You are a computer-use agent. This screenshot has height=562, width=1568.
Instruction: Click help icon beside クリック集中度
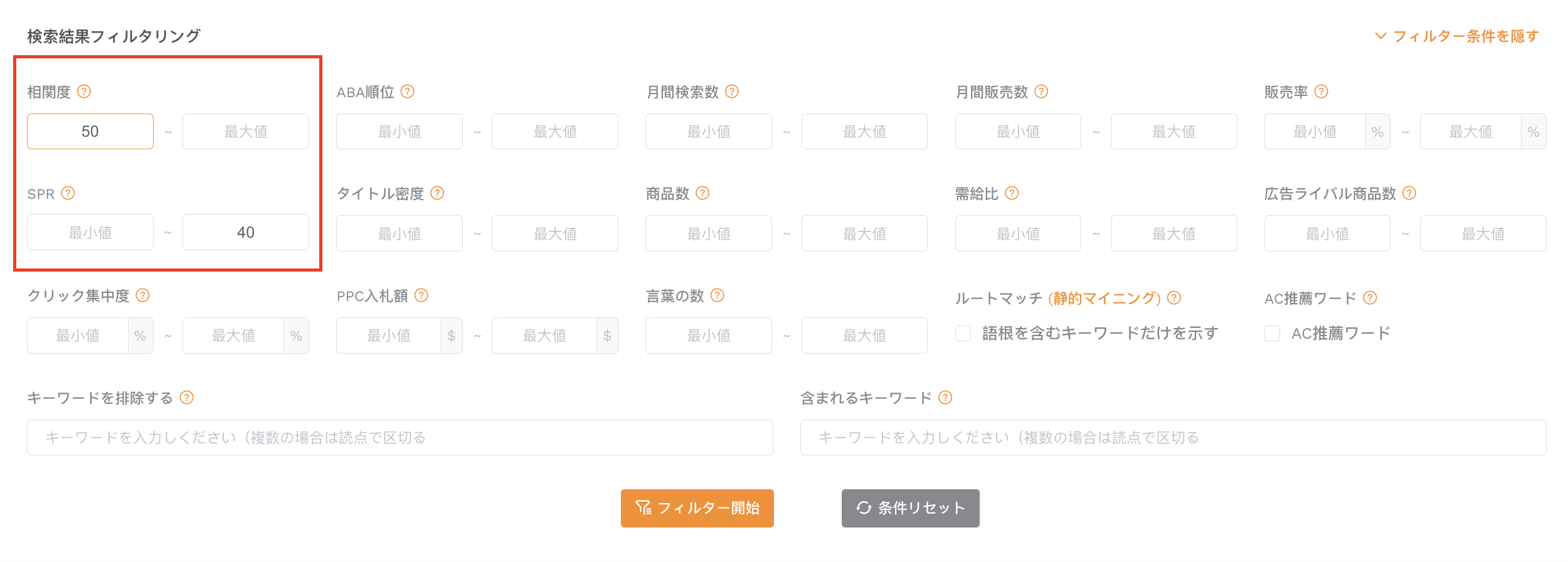tap(143, 295)
